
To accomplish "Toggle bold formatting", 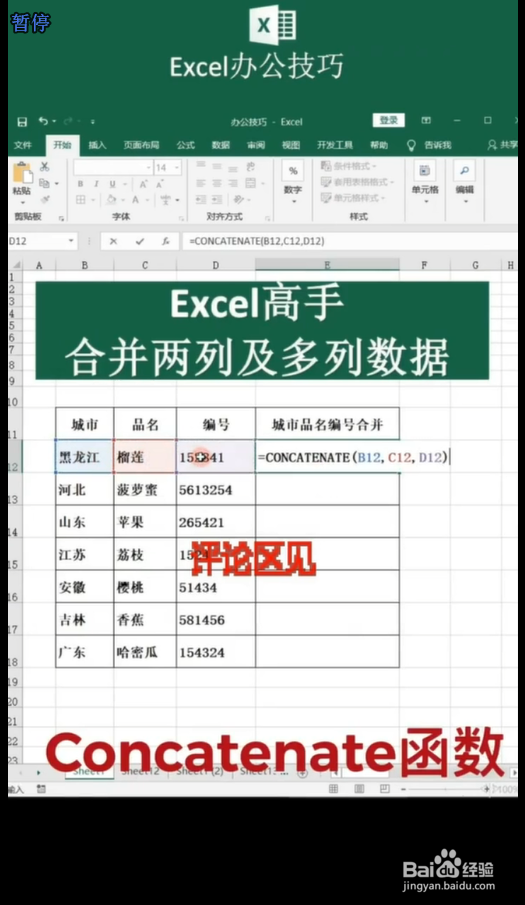I will [x=80, y=184].
